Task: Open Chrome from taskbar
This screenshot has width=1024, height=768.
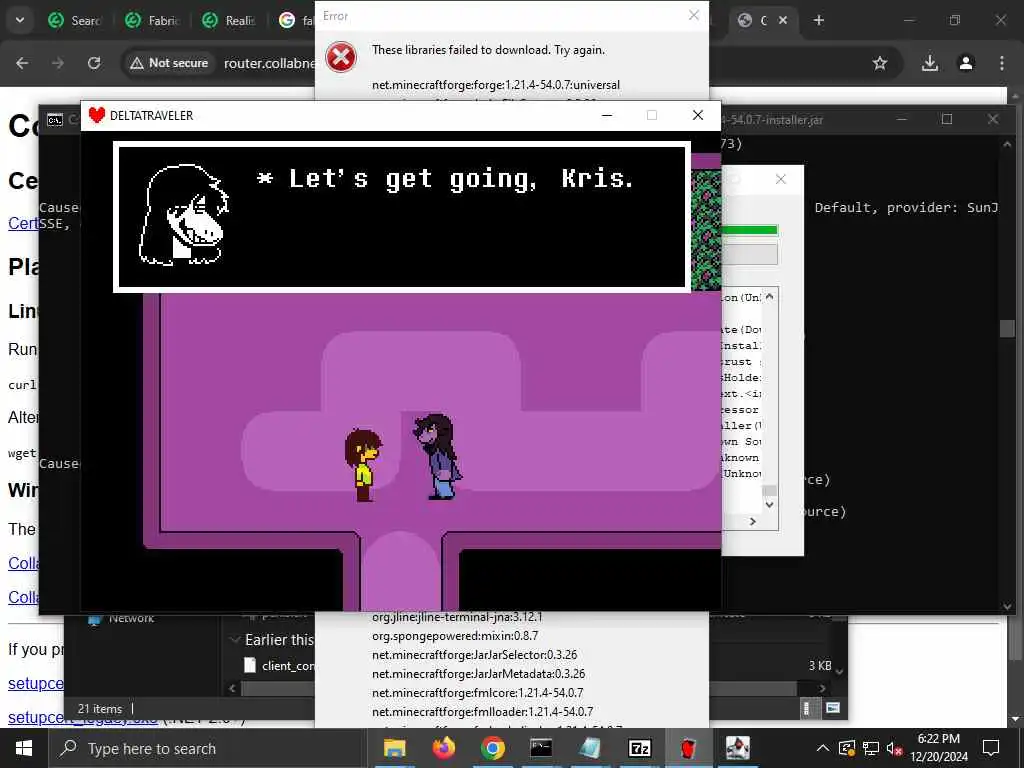Action: [492, 748]
